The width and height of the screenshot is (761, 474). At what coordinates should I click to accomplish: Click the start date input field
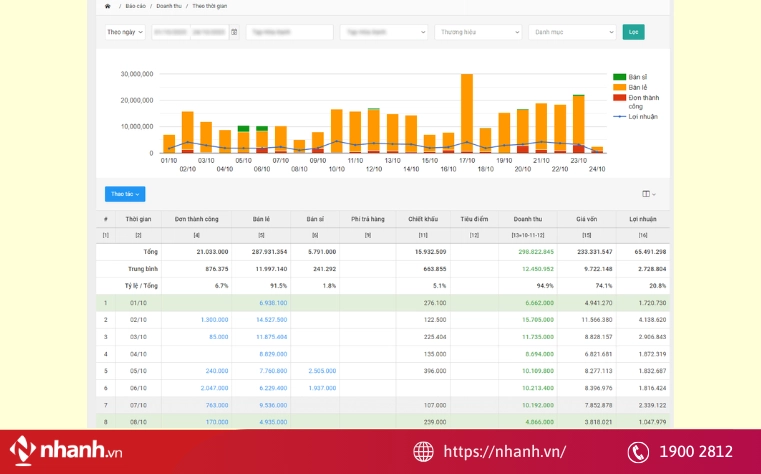[x=171, y=32]
